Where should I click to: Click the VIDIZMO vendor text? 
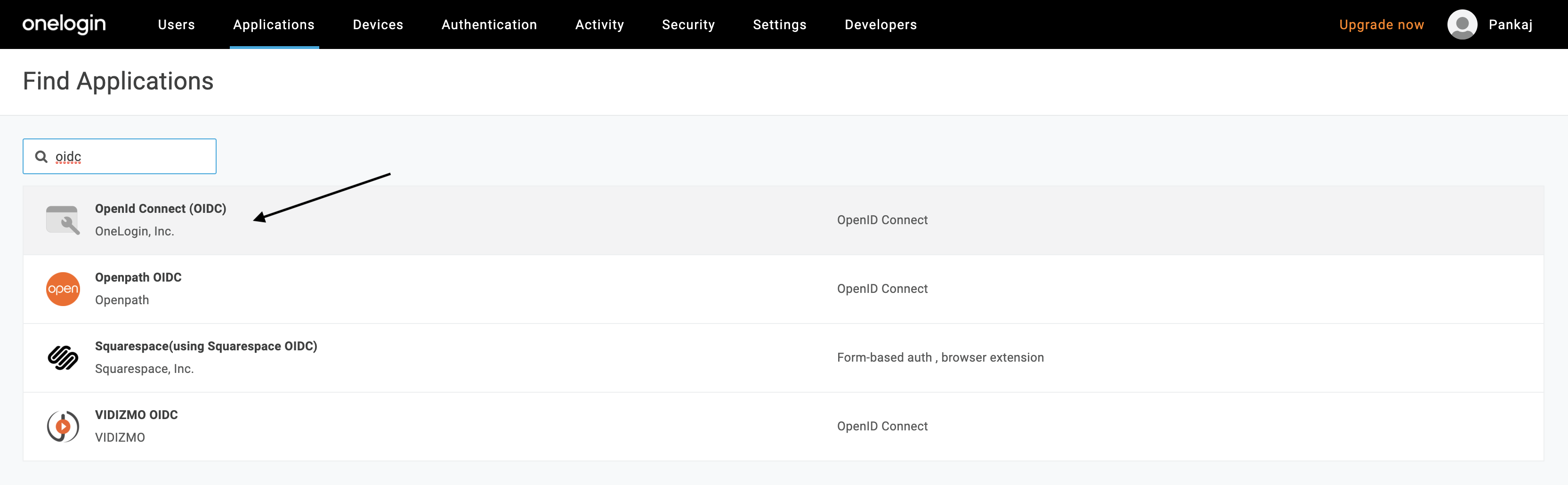tap(120, 437)
